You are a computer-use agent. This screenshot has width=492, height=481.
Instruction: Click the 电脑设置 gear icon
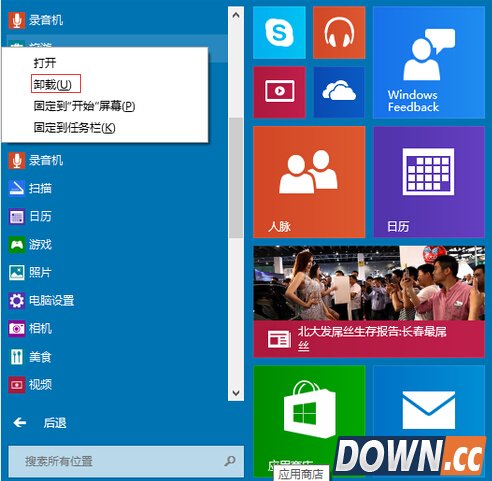point(17,301)
